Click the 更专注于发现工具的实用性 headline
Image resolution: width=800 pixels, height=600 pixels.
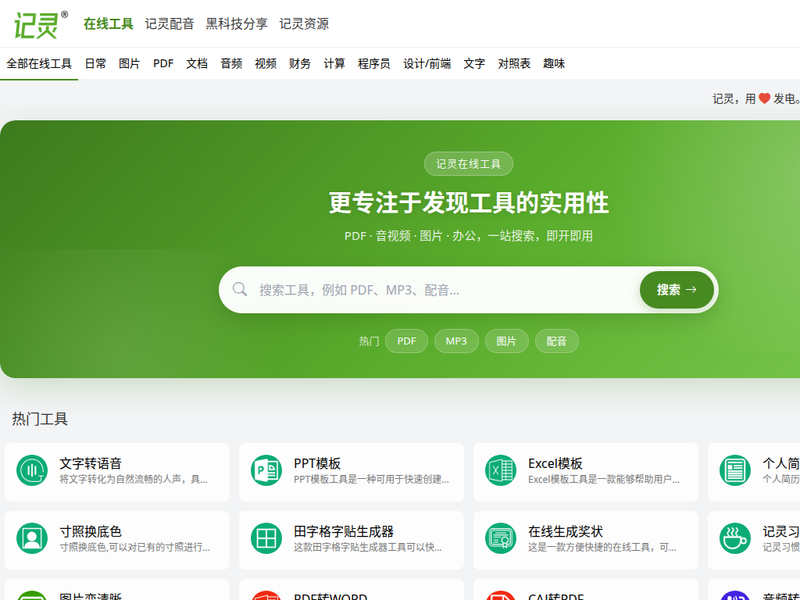(468, 203)
